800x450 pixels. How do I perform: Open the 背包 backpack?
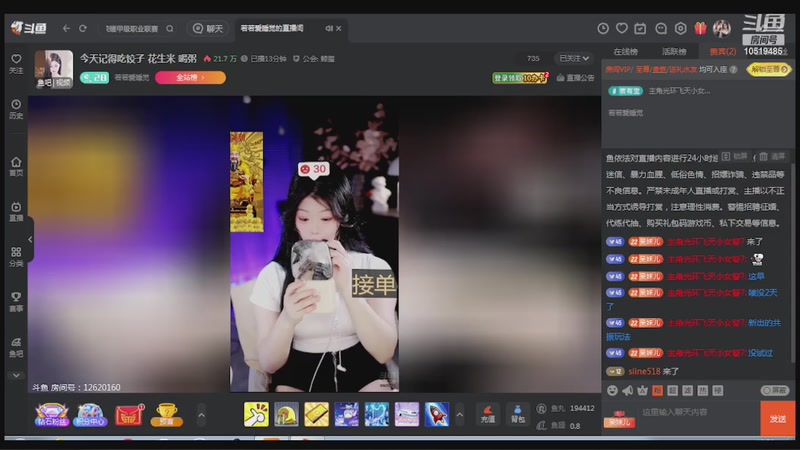click(518, 414)
